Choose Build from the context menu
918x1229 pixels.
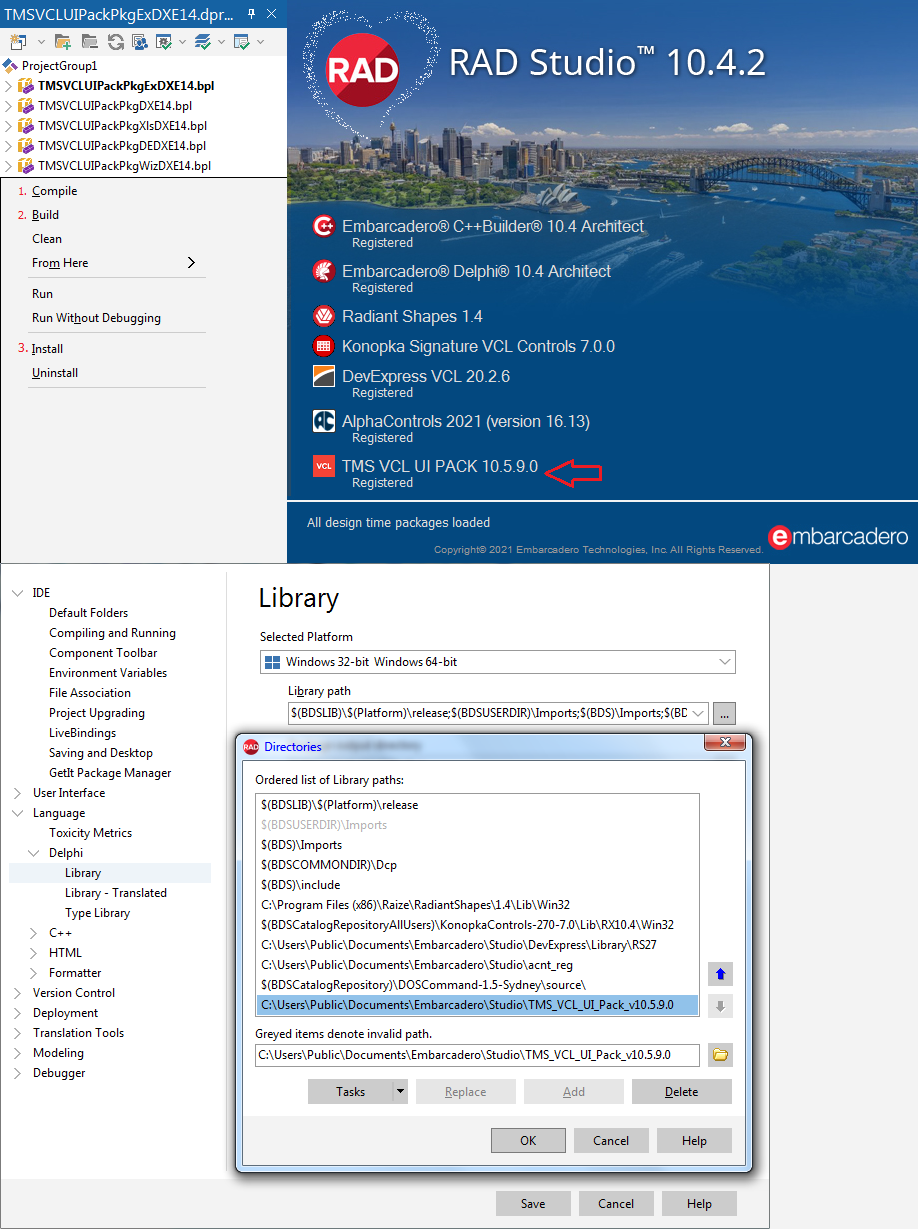(45, 215)
